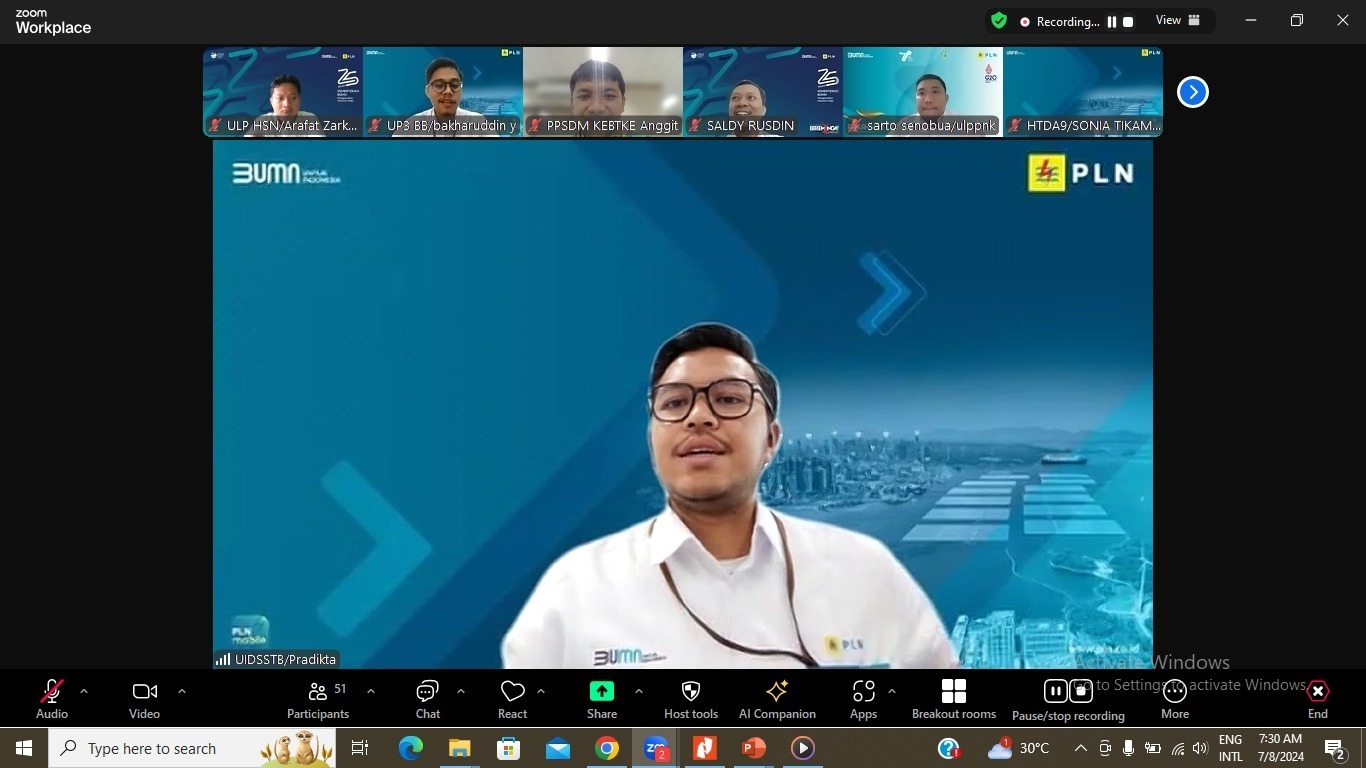Expand the video options caret
1366x768 pixels.
point(182,691)
